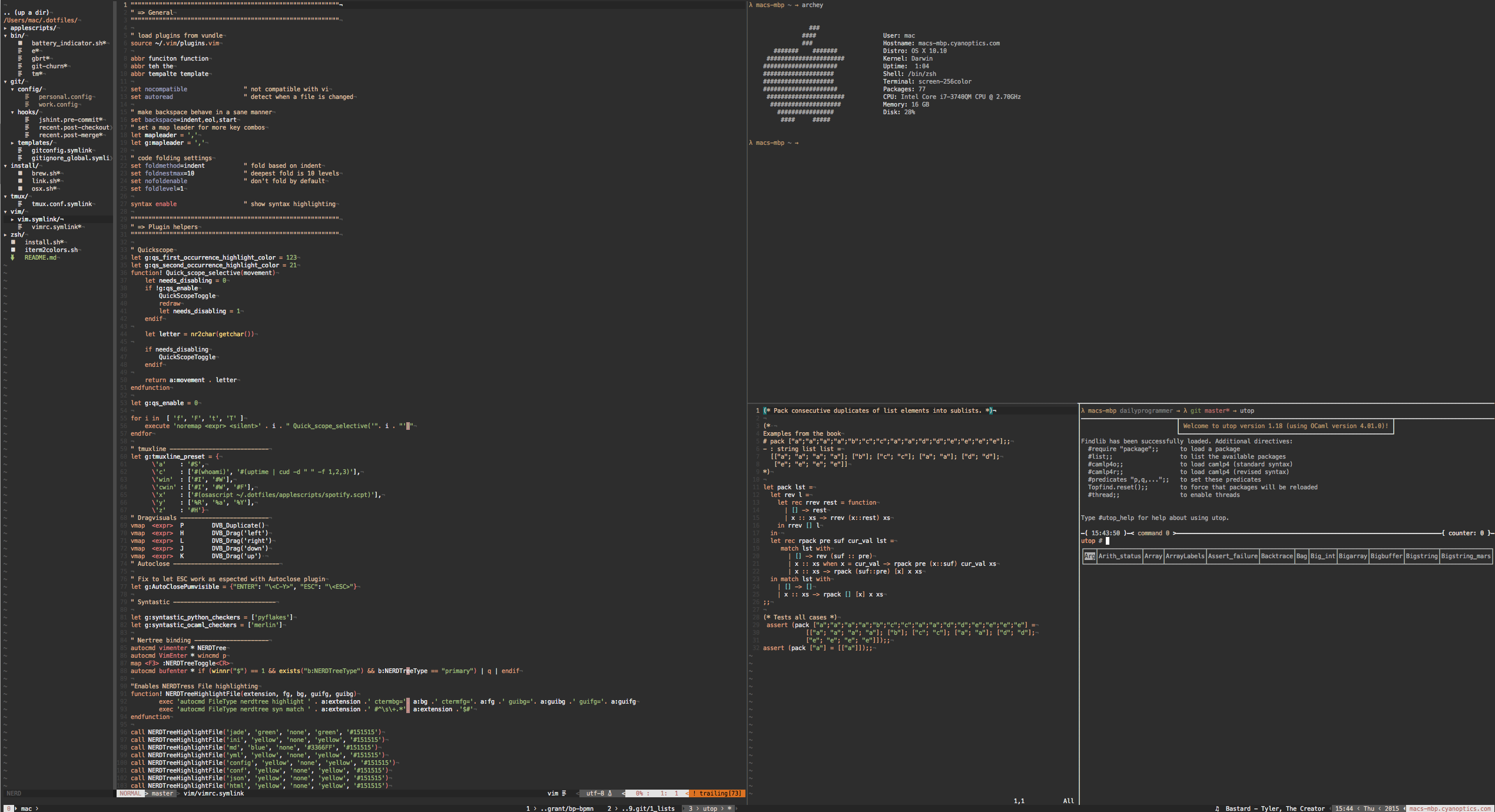Click the utop command prompt input
Screen dimensions: 1495x812
[x=1108, y=541]
